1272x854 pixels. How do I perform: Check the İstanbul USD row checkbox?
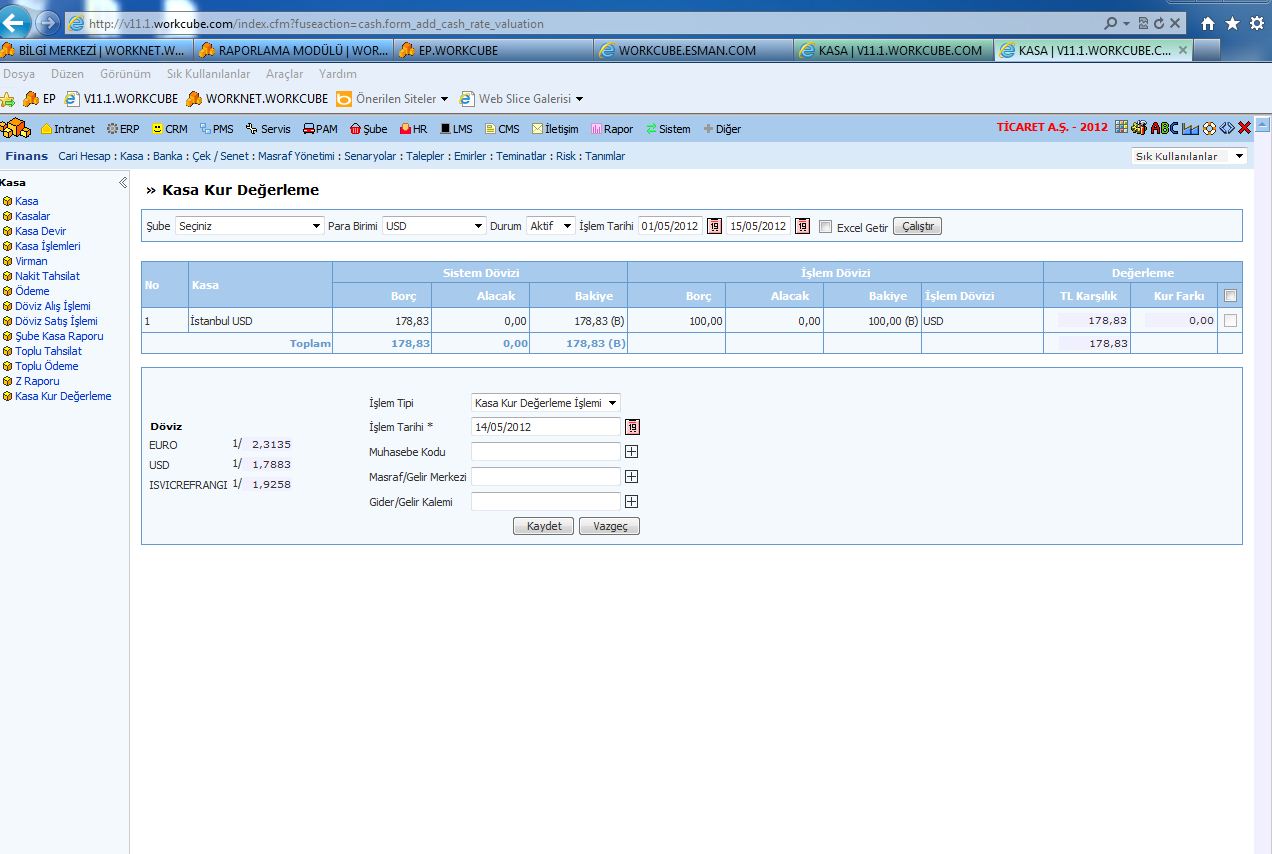[x=1230, y=321]
